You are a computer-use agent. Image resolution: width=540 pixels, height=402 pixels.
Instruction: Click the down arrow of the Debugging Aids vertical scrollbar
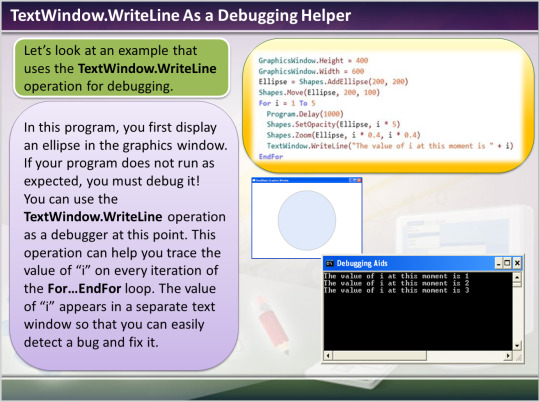click(x=517, y=346)
